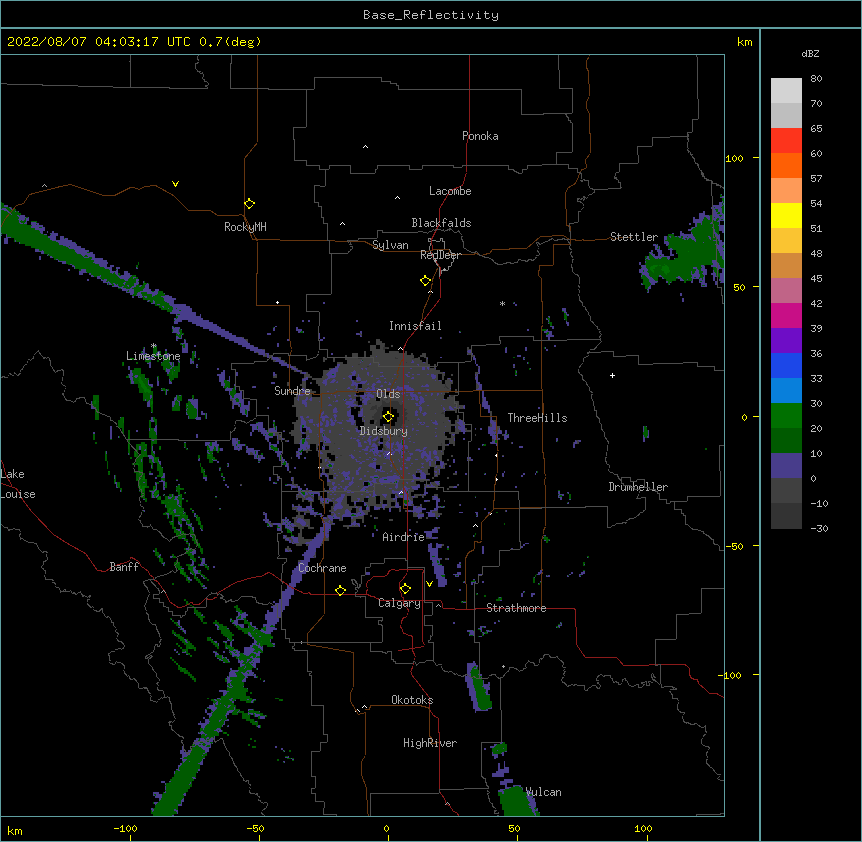862x842 pixels.
Task: Click the Stettler city label
Action: pos(634,237)
